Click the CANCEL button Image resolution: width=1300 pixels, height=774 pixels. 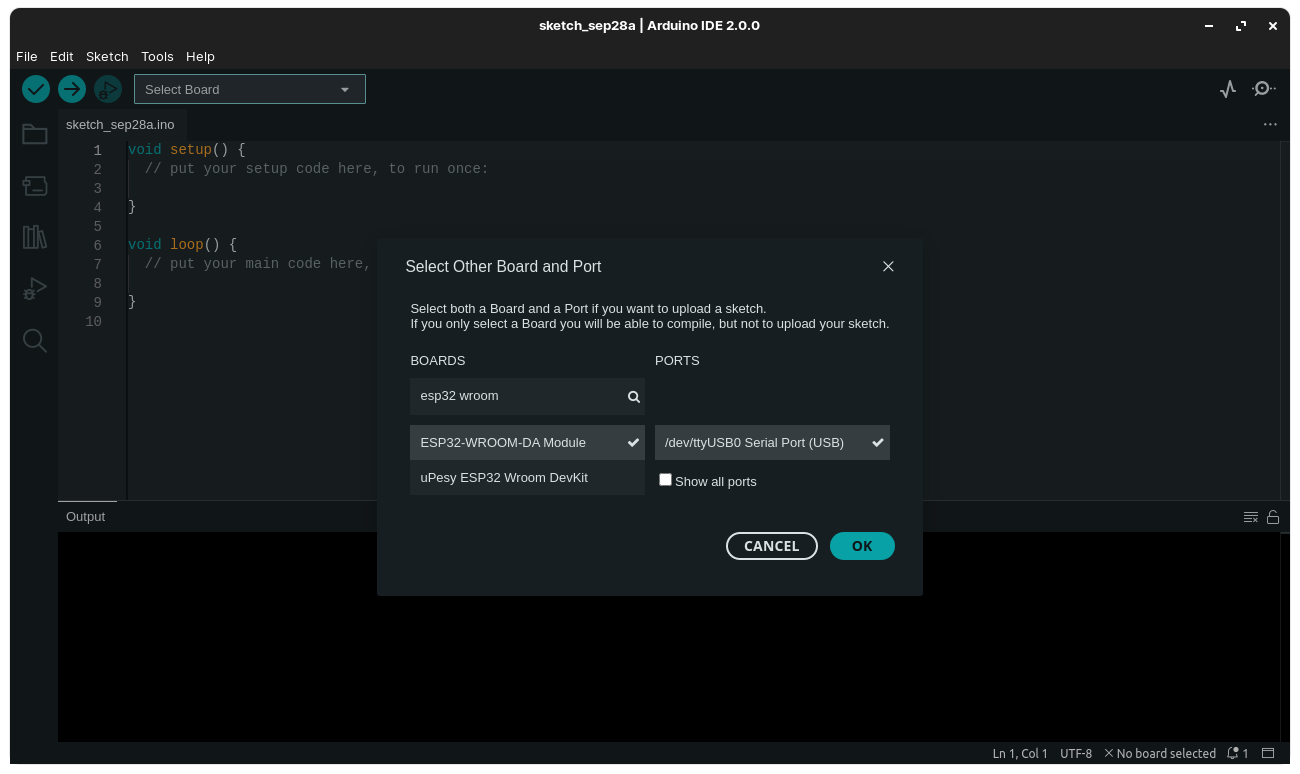click(772, 546)
